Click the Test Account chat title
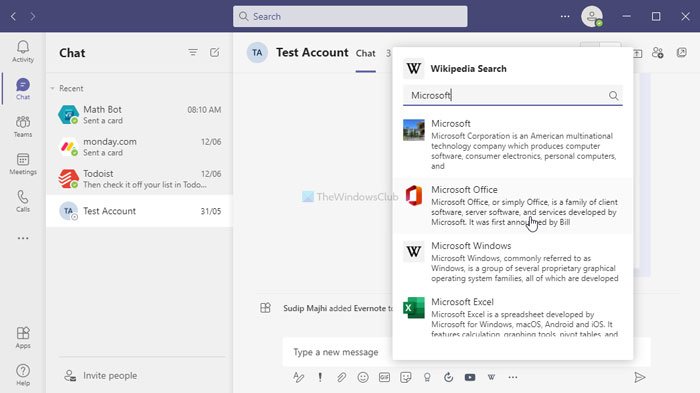Viewport: 700px width, 393px height. point(312,53)
